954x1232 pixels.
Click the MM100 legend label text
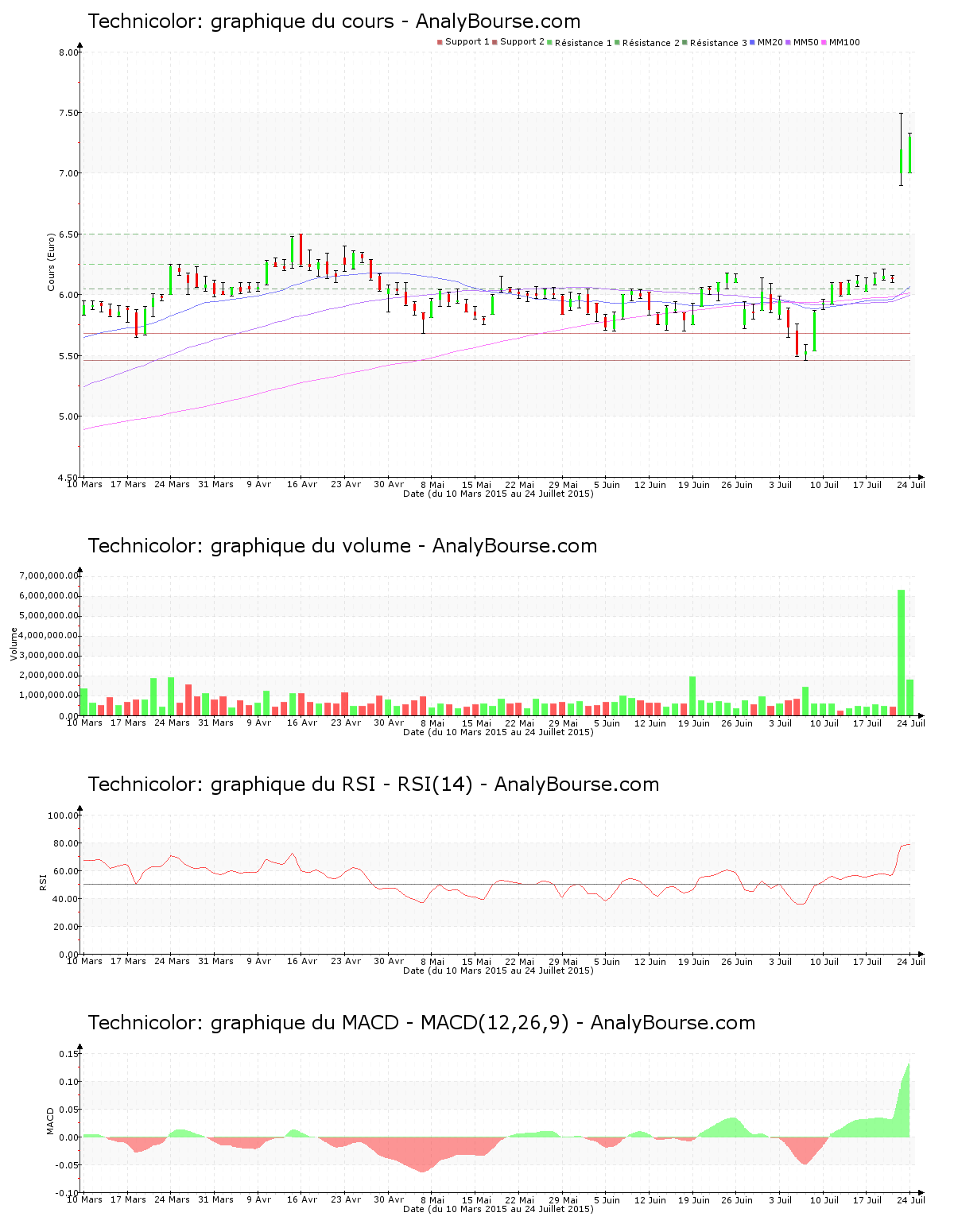coord(844,42)
